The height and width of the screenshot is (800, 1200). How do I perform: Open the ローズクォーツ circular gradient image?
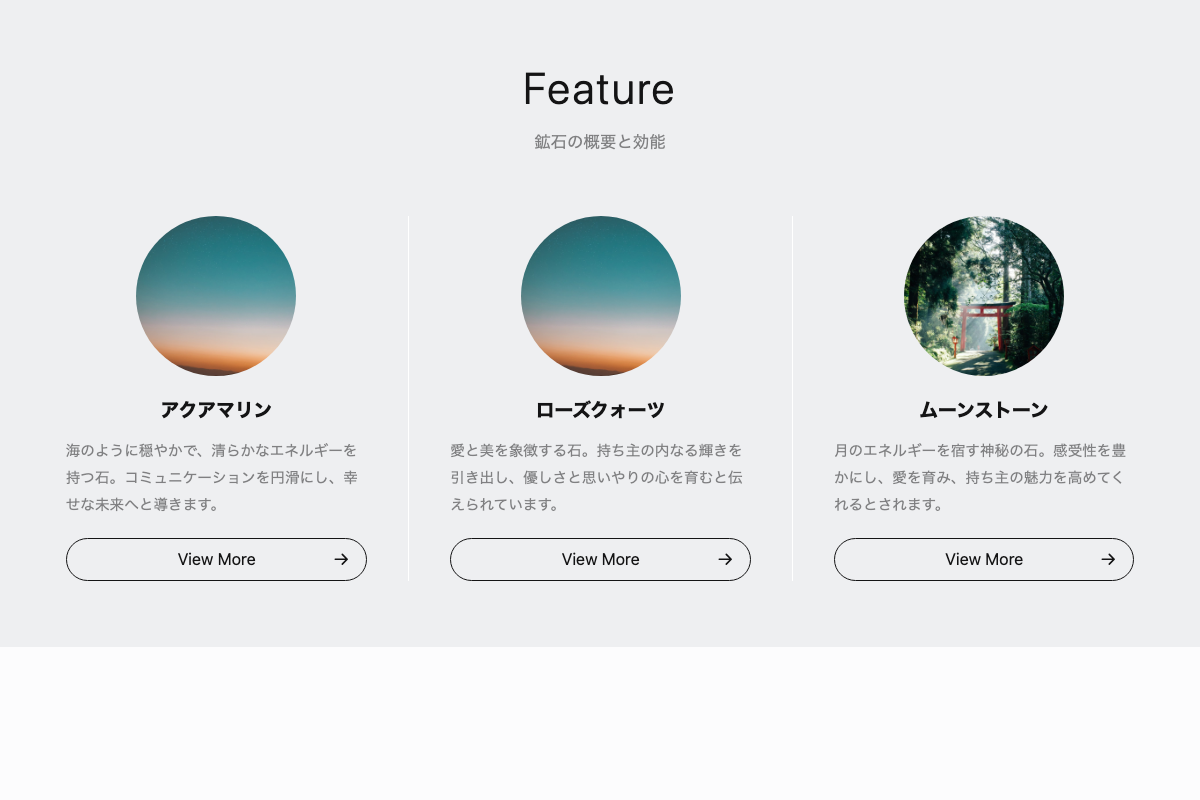coord(600,296)
